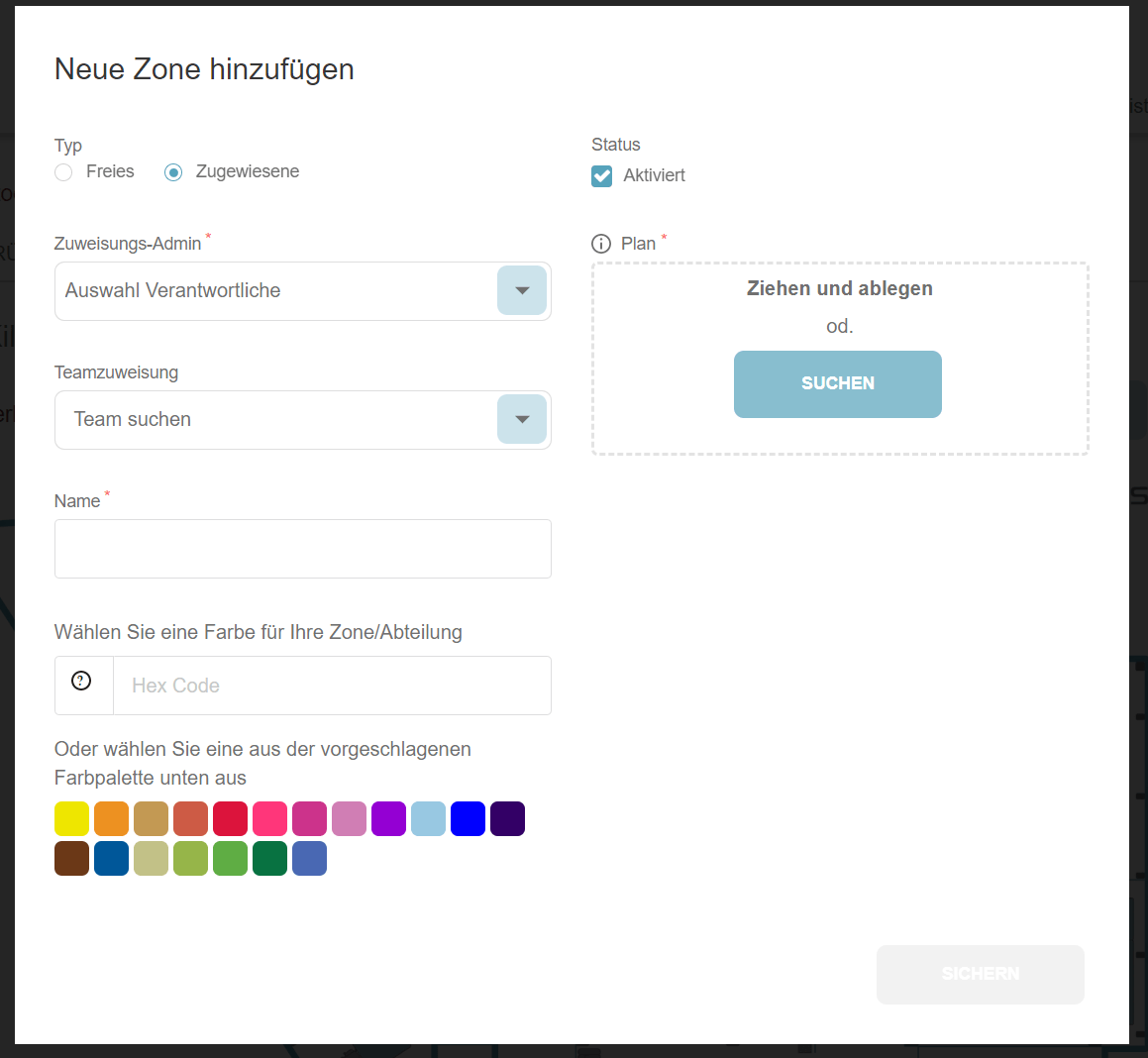Pick the yellow color swatch
Screen dimensions: 1148x1058
(72, 819)
